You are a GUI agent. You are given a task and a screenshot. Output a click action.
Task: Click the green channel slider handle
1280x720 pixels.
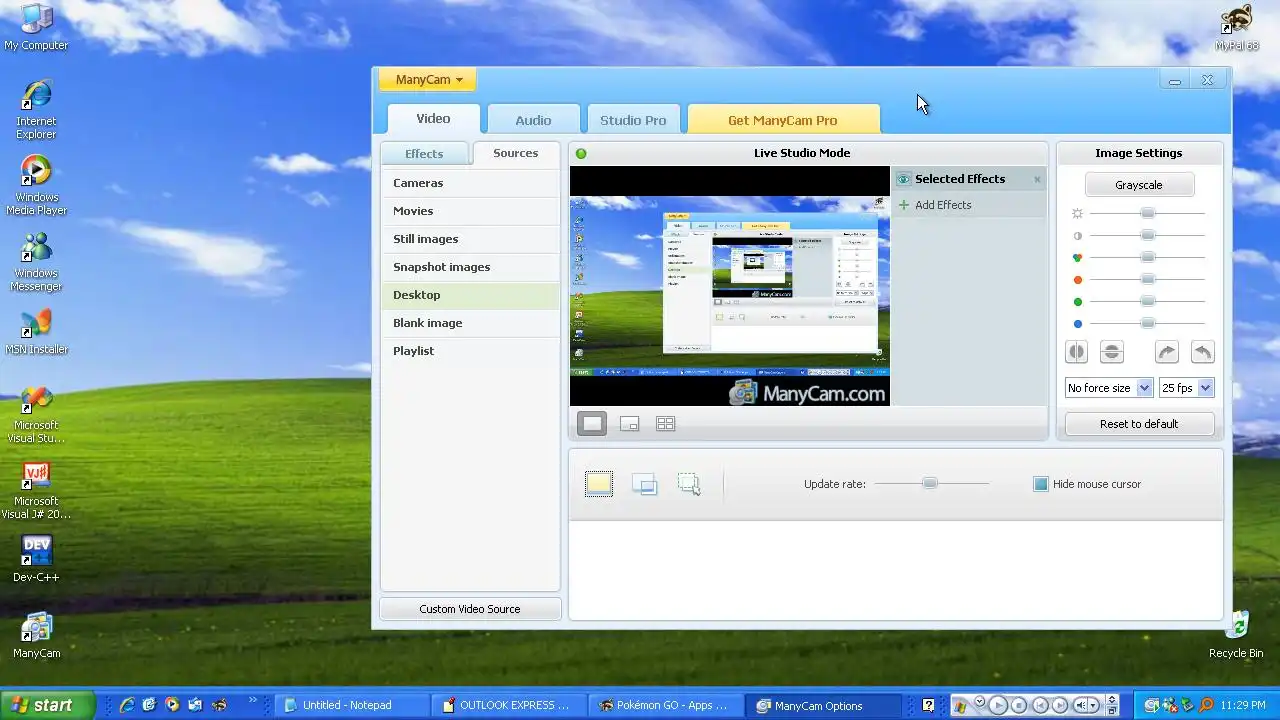pos(1148,301)
